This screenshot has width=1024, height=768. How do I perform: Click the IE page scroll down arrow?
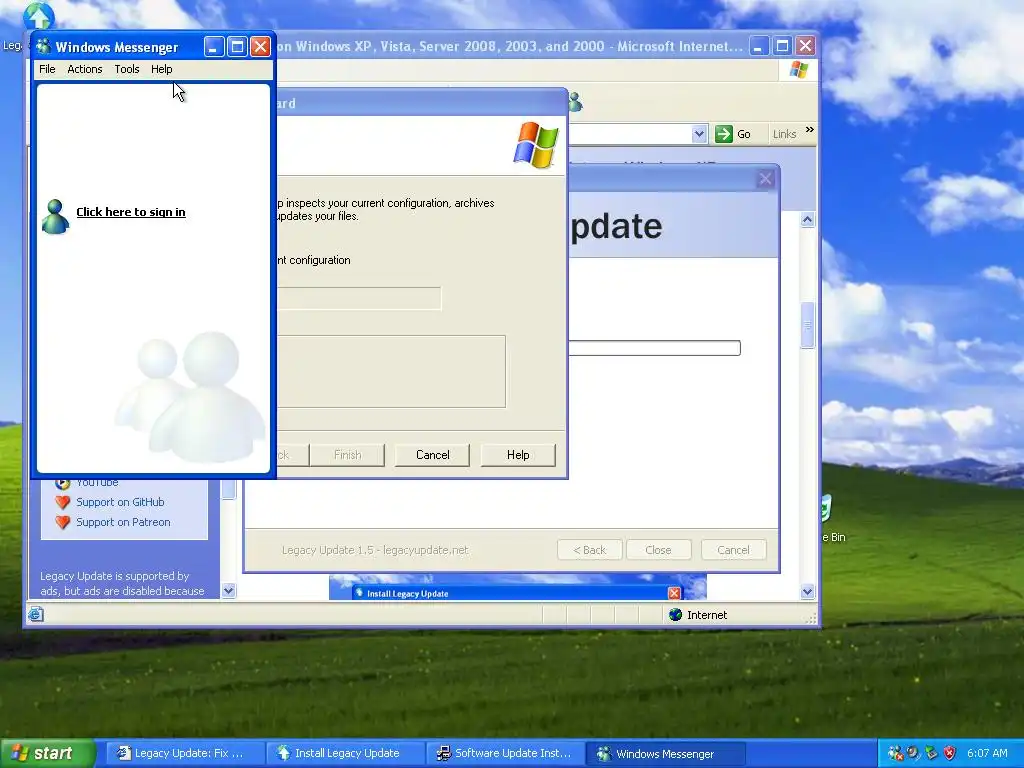click(807, 592)
